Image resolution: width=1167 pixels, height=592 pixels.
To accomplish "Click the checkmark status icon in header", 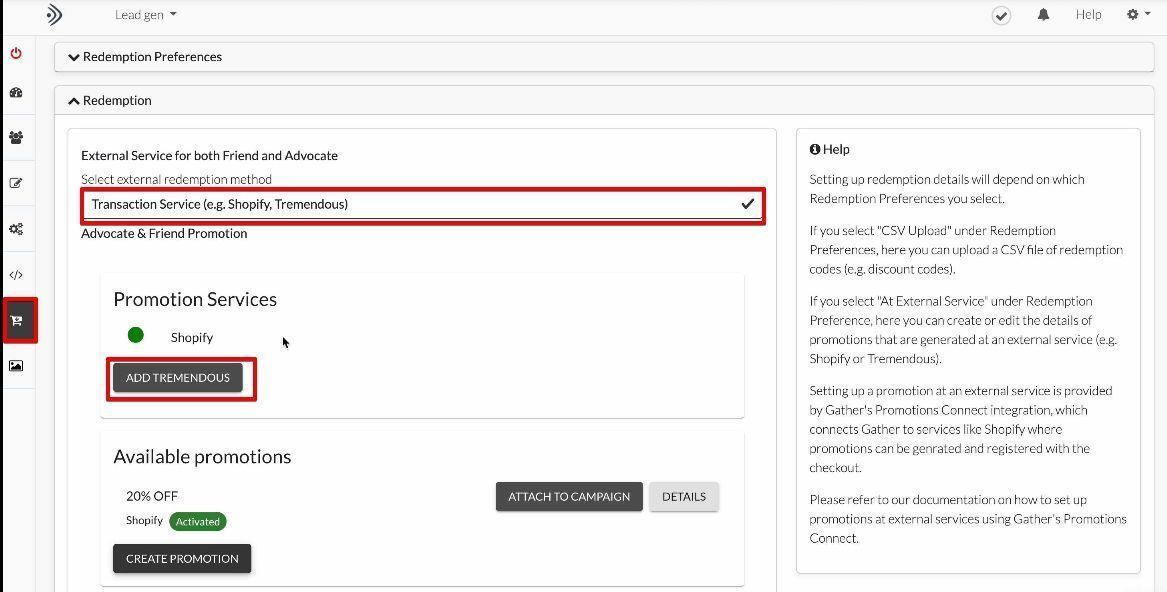I will (1001, 15).
